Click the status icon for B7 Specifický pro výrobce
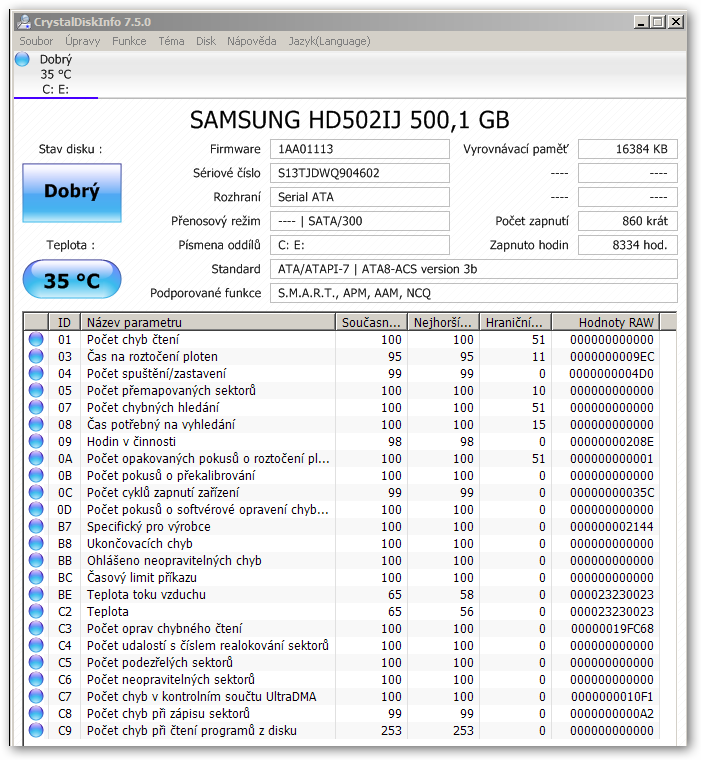 click(x=36, y=526)
